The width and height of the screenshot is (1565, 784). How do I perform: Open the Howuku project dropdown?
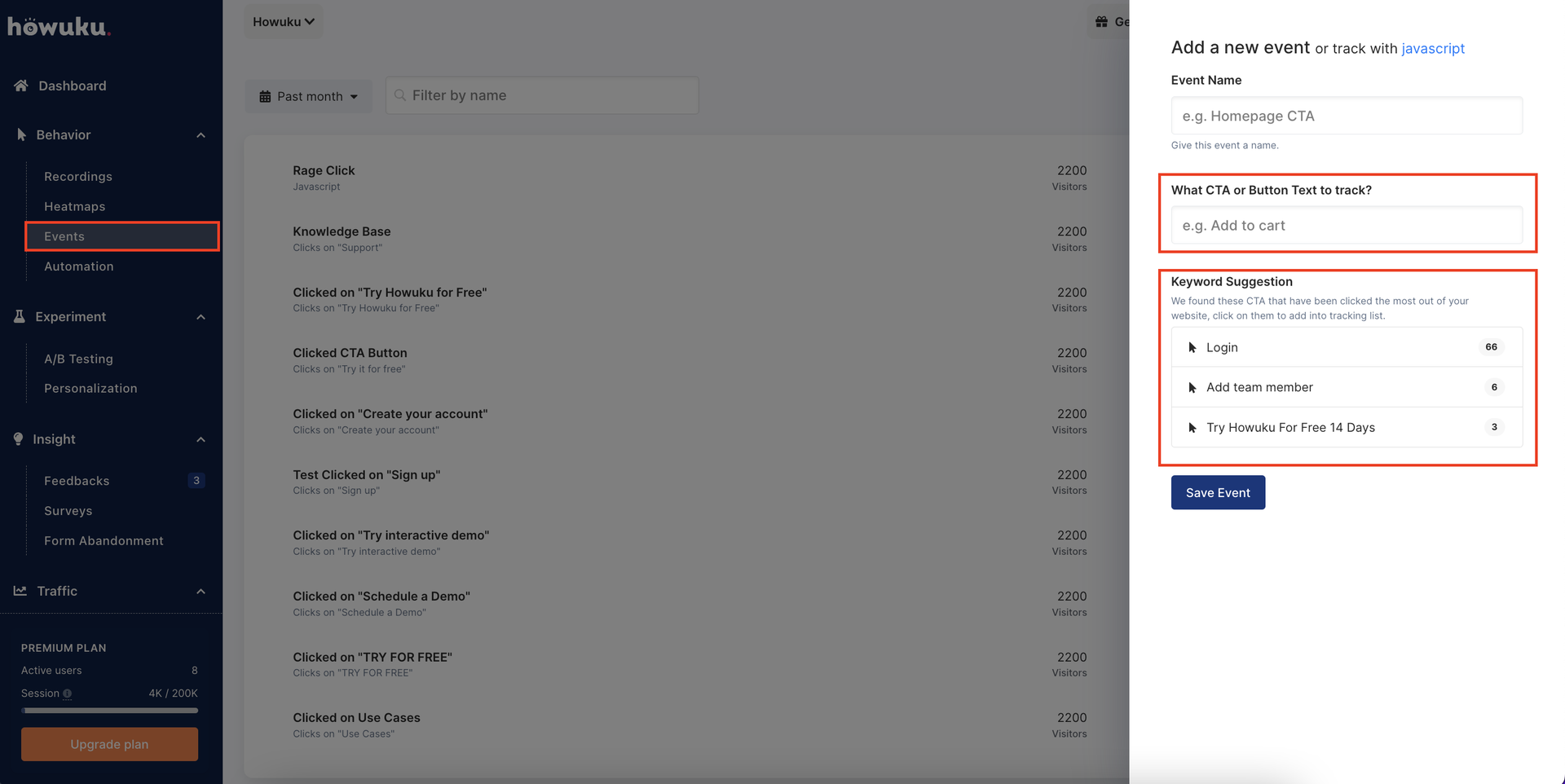pyautogui.click(x=283, y=22)
